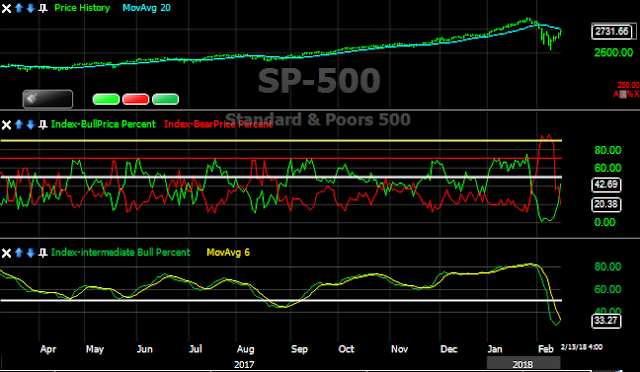Click the Dec month label
The width and height of the screenshot is (640, 372).
click(449, 349)
